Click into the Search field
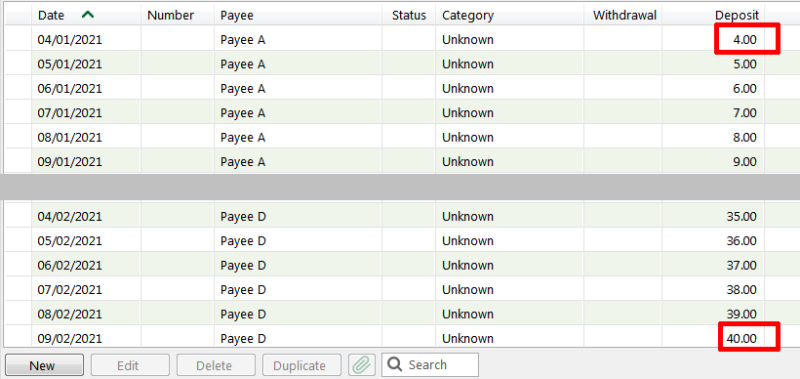 coord(430,365)
